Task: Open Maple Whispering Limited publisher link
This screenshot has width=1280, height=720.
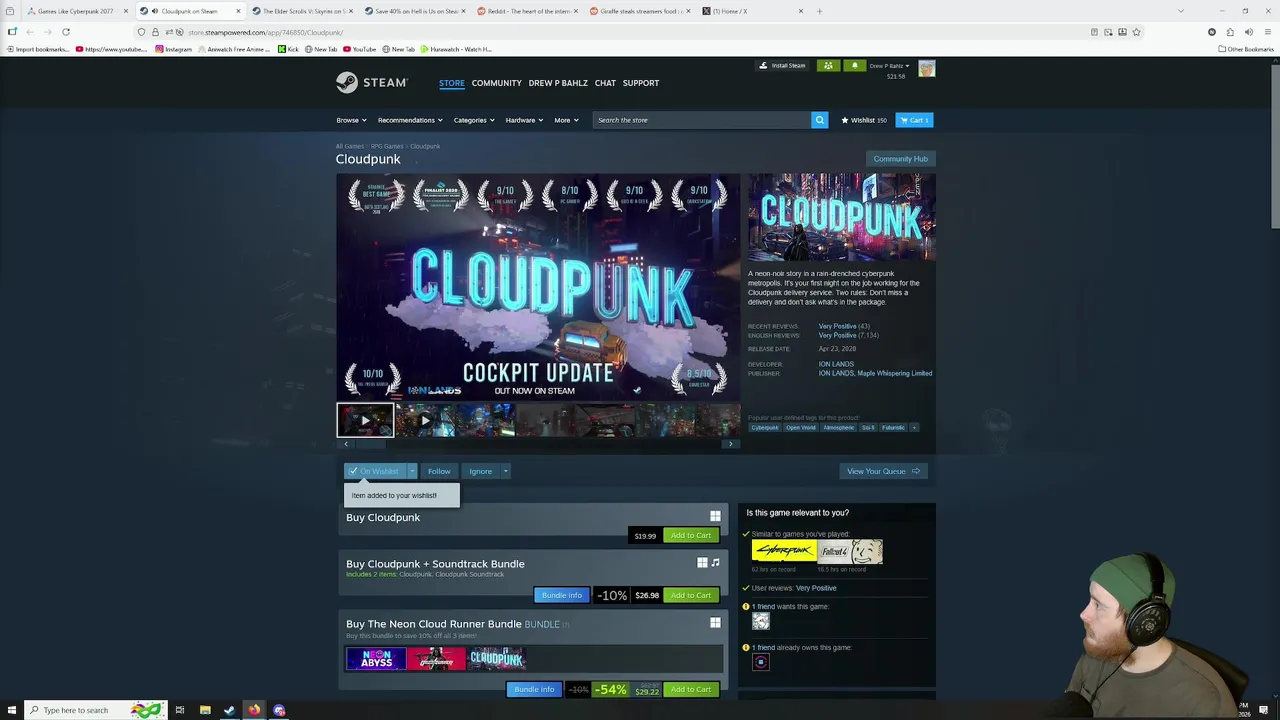Action: point(894,373)
